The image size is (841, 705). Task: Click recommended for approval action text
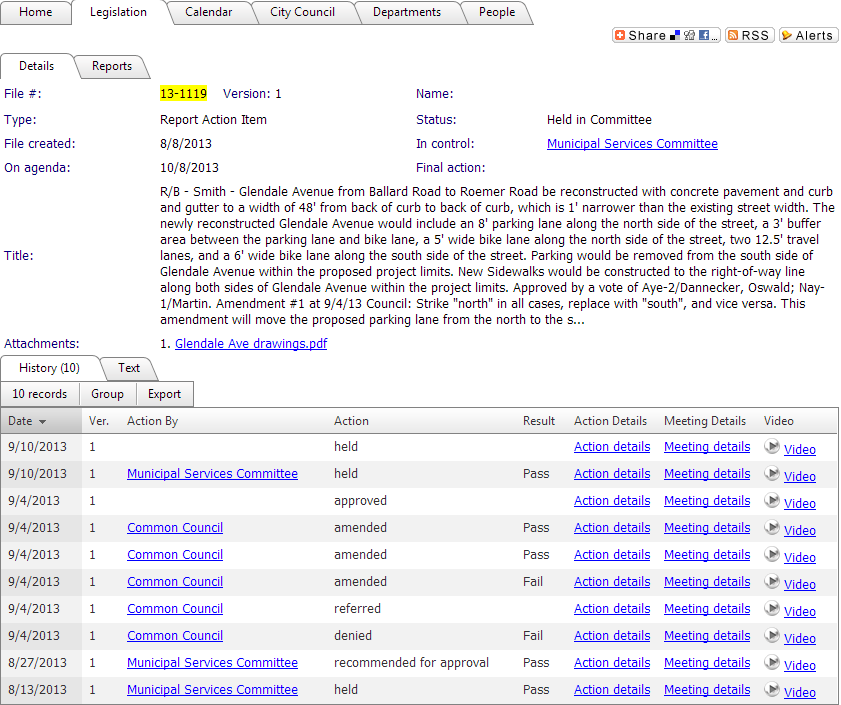tap(411, 663)
